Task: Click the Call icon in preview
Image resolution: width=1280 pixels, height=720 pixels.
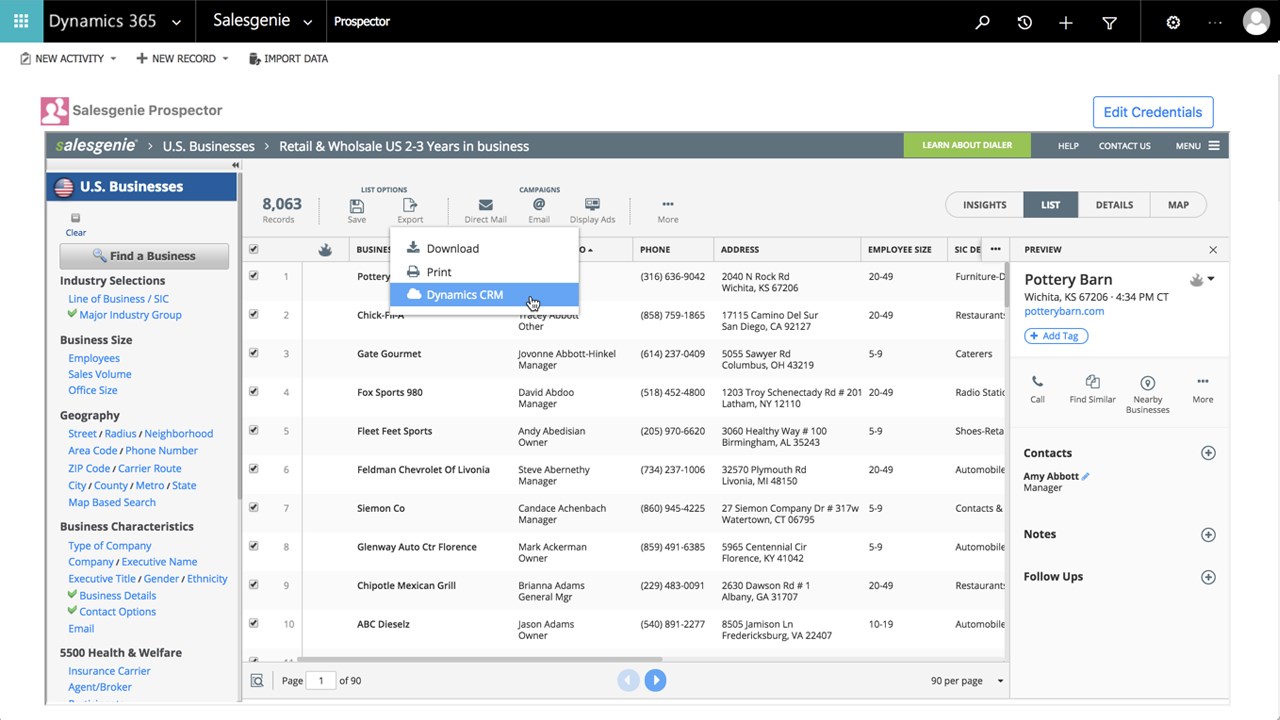Action: [1037, 388]
